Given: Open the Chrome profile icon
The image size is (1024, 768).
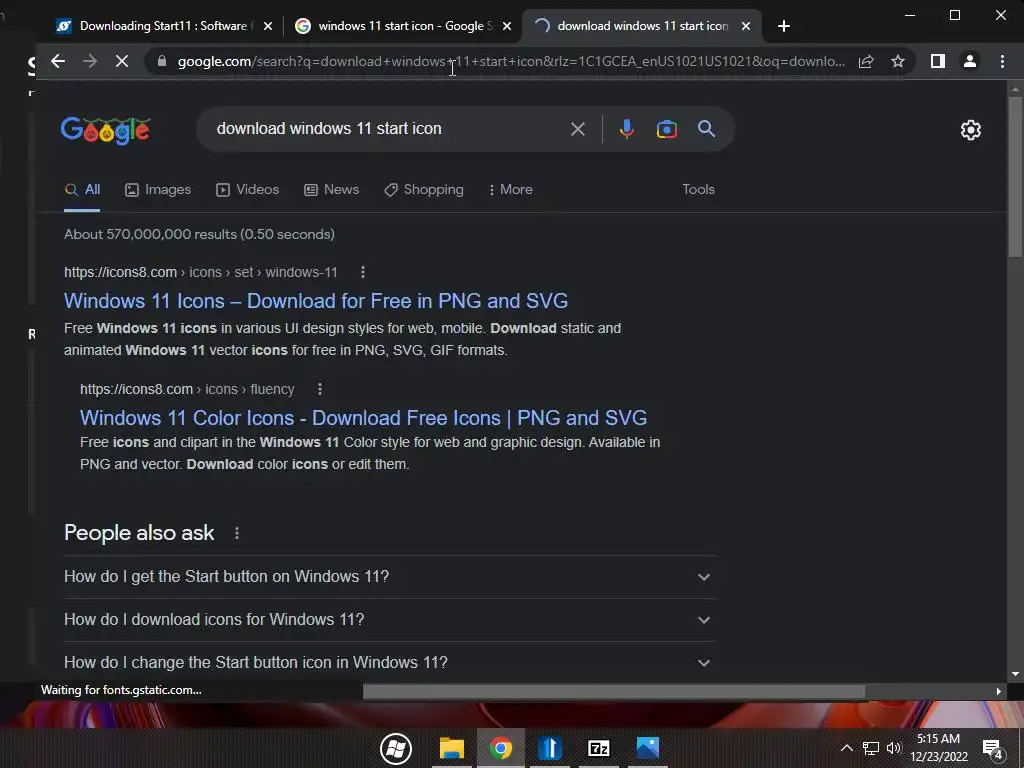Looking at the screenshot, I should click(970, 61).
